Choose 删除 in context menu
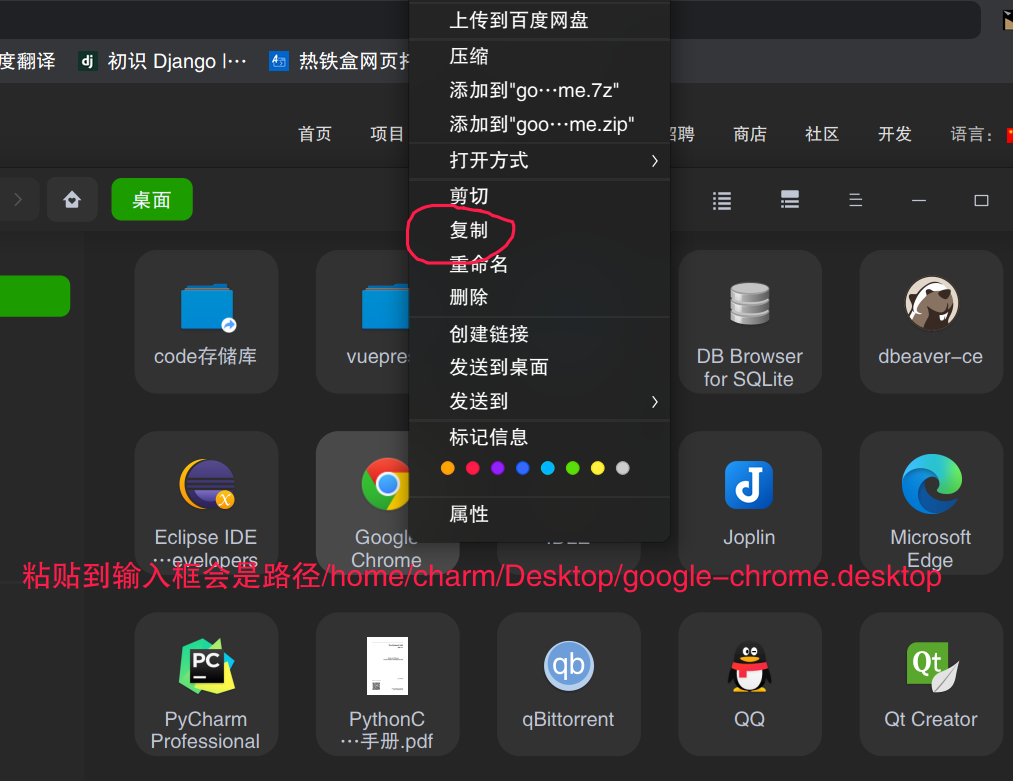This screenshot has width=1013, height=781. (x=539, y=297)
